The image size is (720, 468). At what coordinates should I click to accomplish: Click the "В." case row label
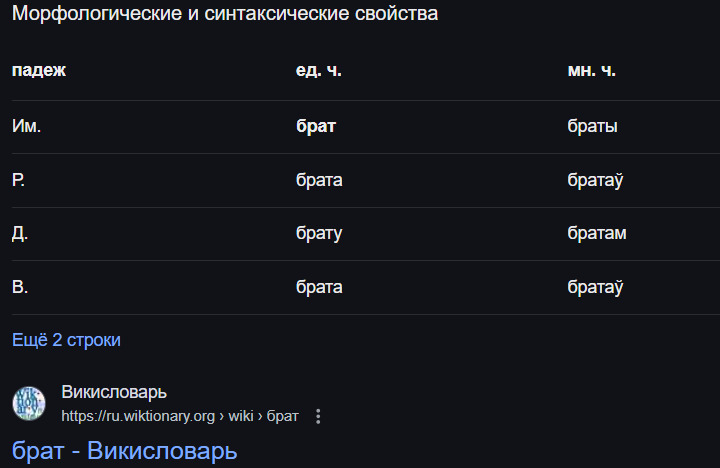coord(19,287)
